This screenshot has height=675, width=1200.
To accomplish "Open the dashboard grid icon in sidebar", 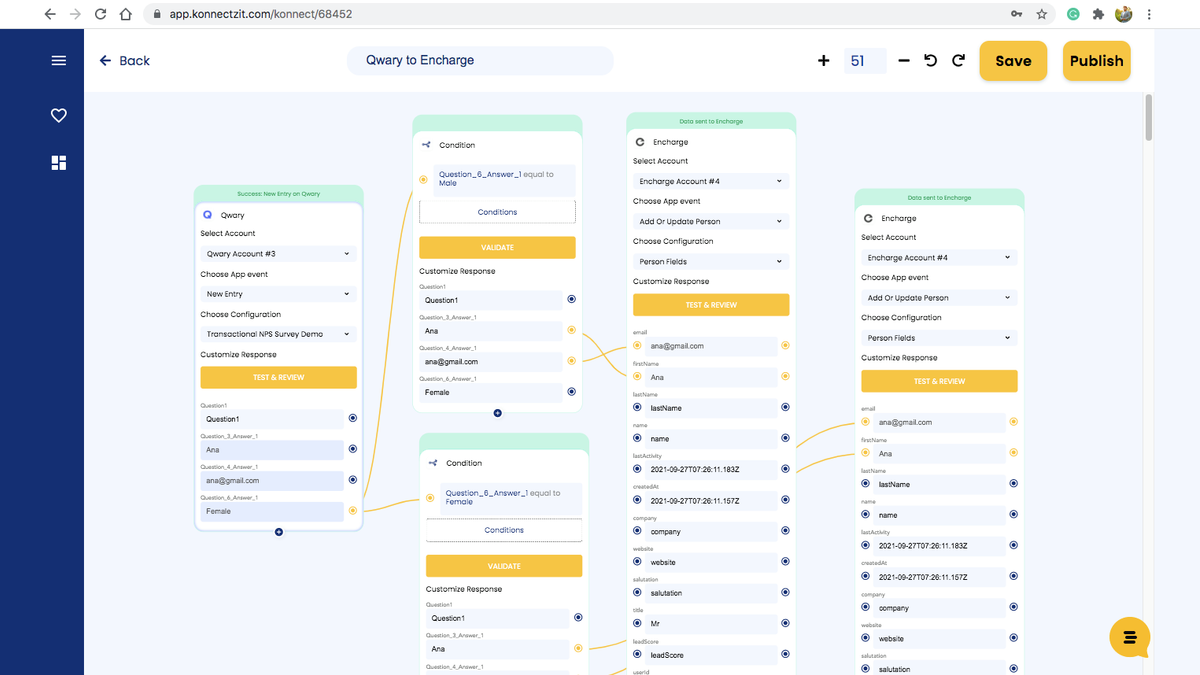I will (59, 163).
